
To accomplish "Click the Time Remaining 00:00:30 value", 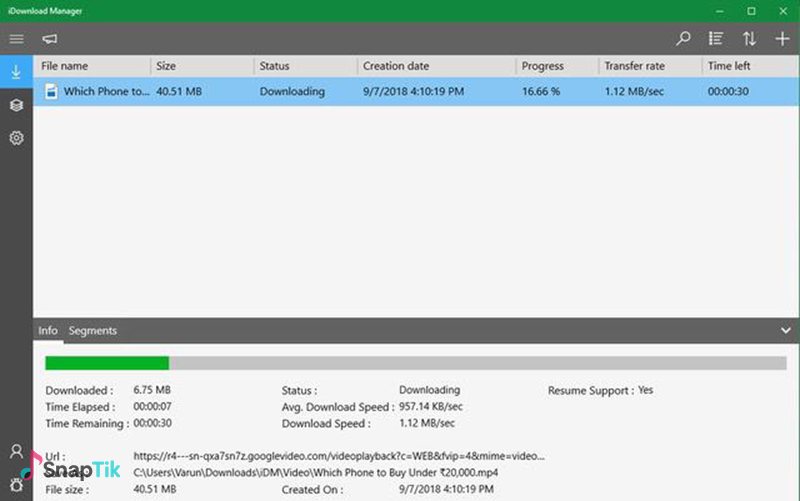I will 152,423.
